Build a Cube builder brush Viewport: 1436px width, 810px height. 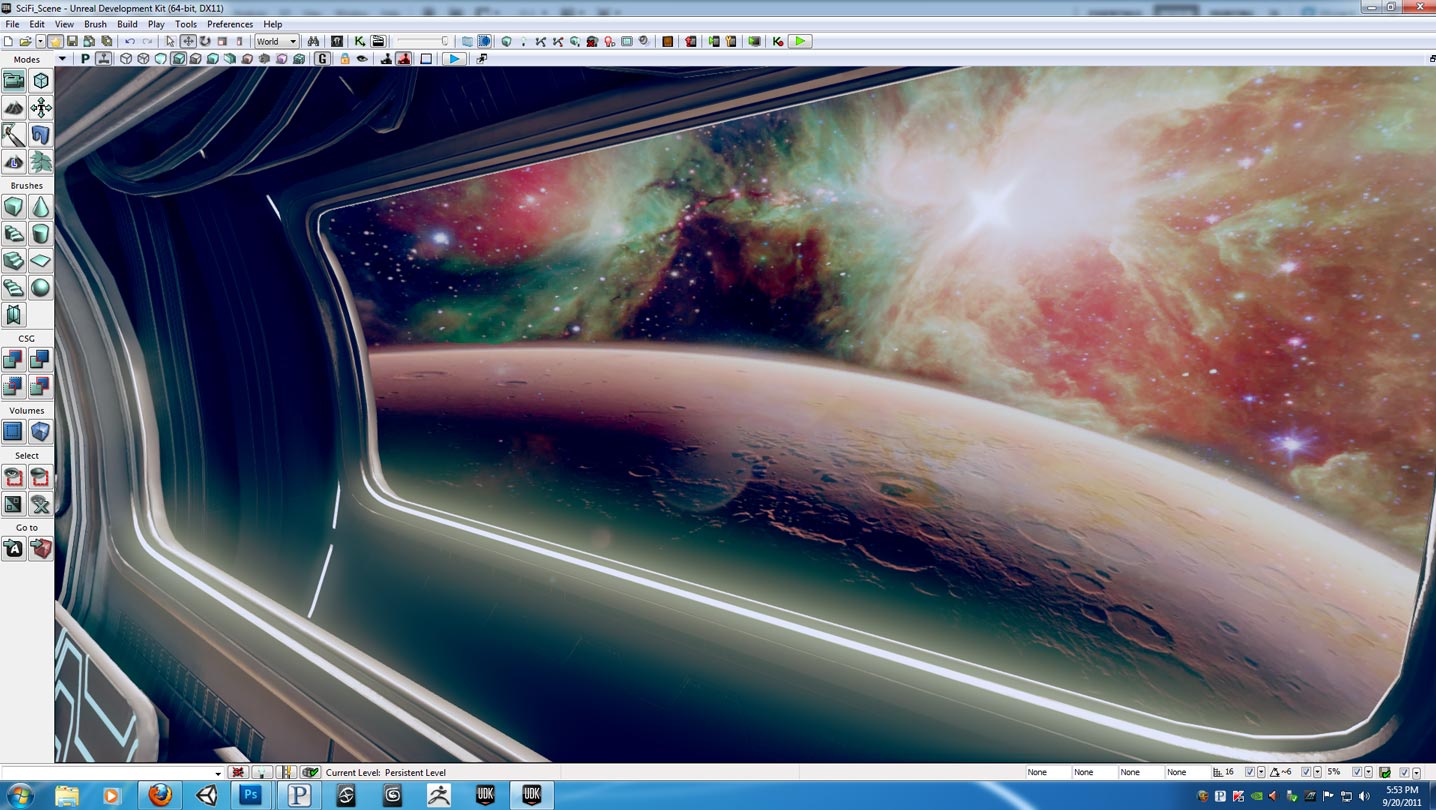coord(14,207)
